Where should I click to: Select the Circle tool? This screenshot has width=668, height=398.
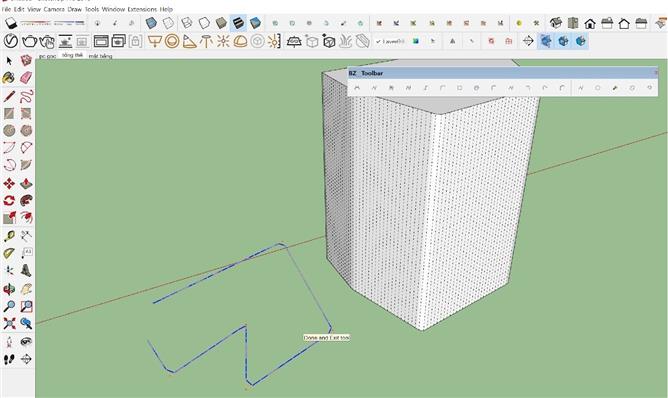pyautogui.click(x=9, y=130)
